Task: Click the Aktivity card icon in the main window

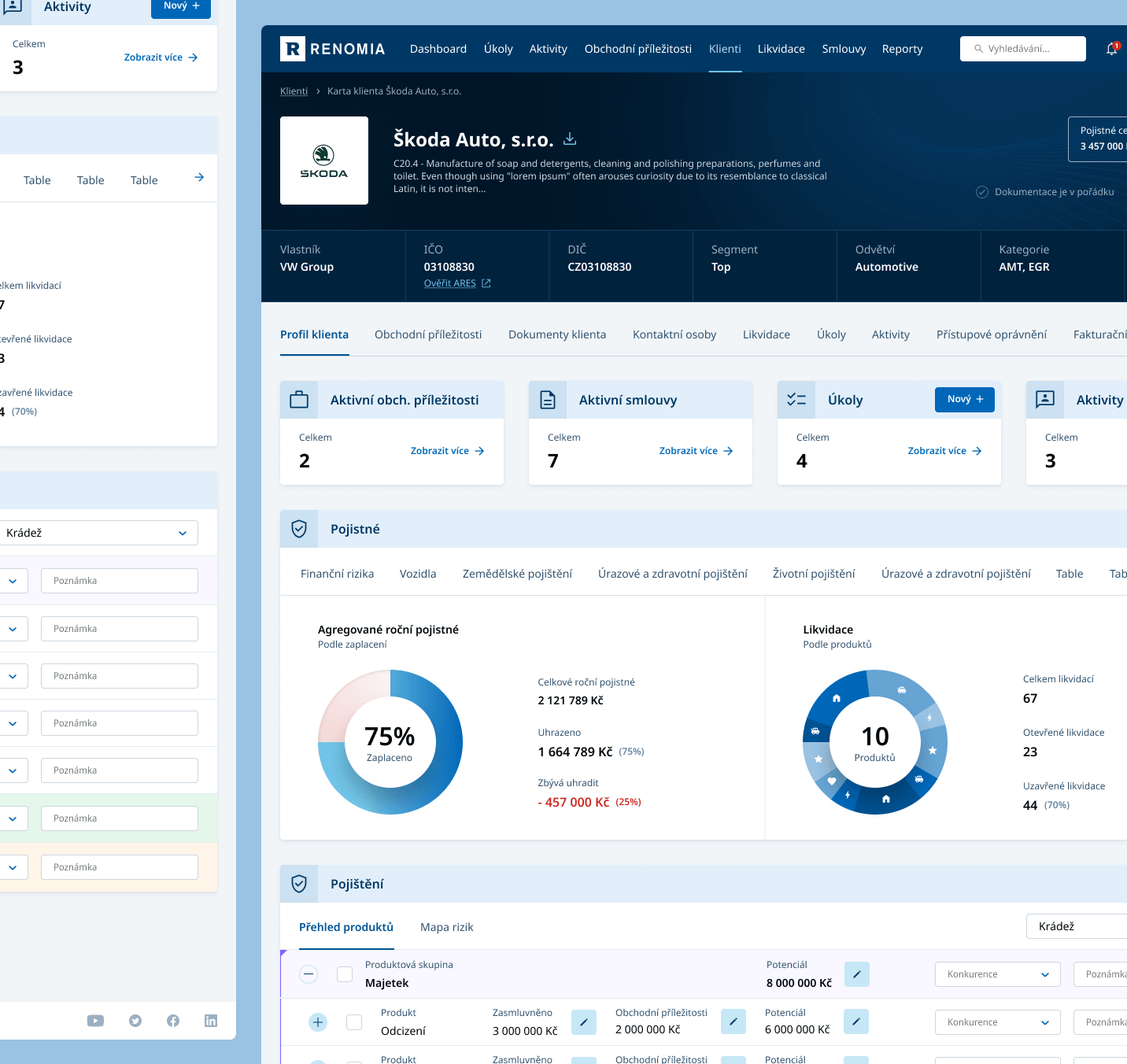Action: click(1045, 400)
